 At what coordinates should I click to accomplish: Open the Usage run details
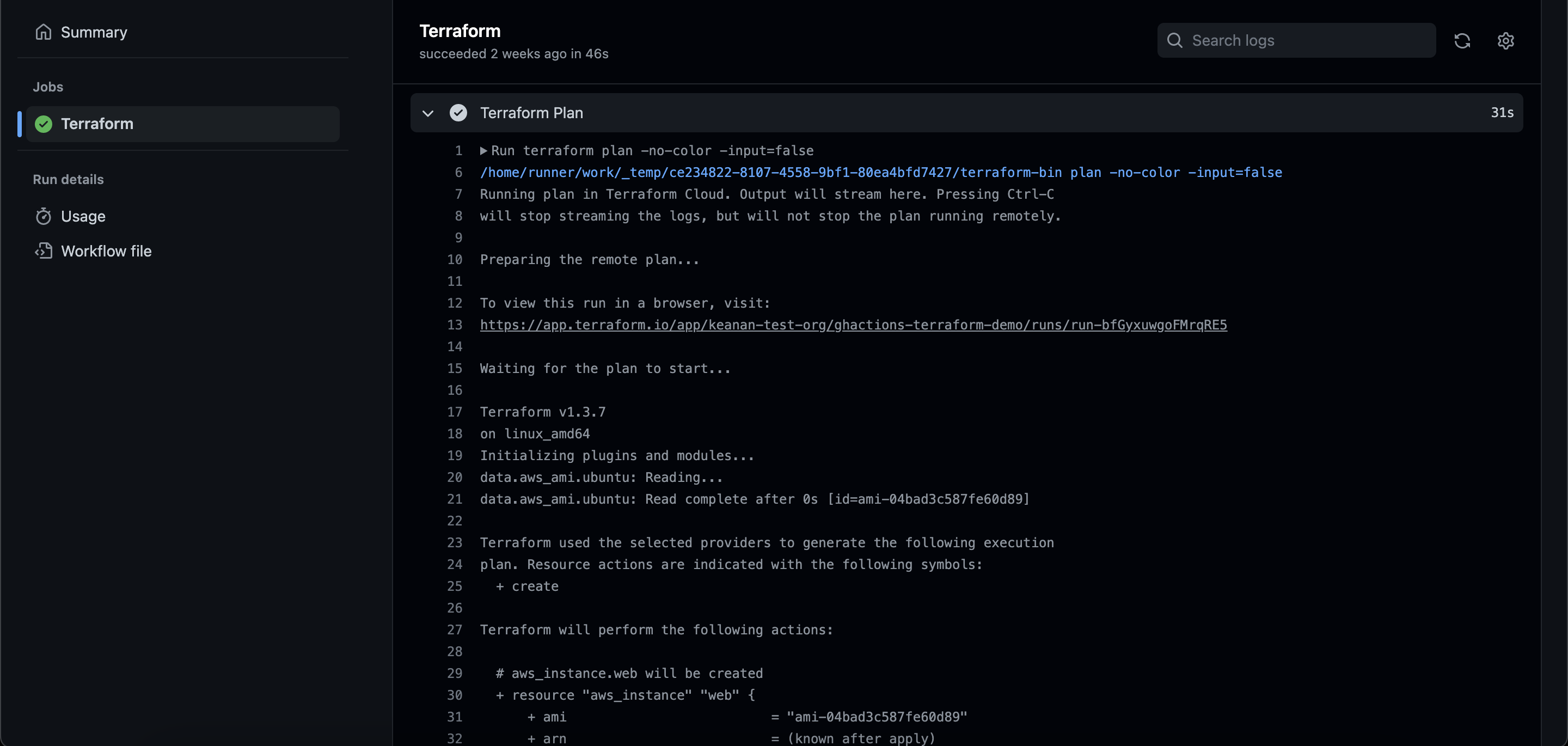(83, 216)
